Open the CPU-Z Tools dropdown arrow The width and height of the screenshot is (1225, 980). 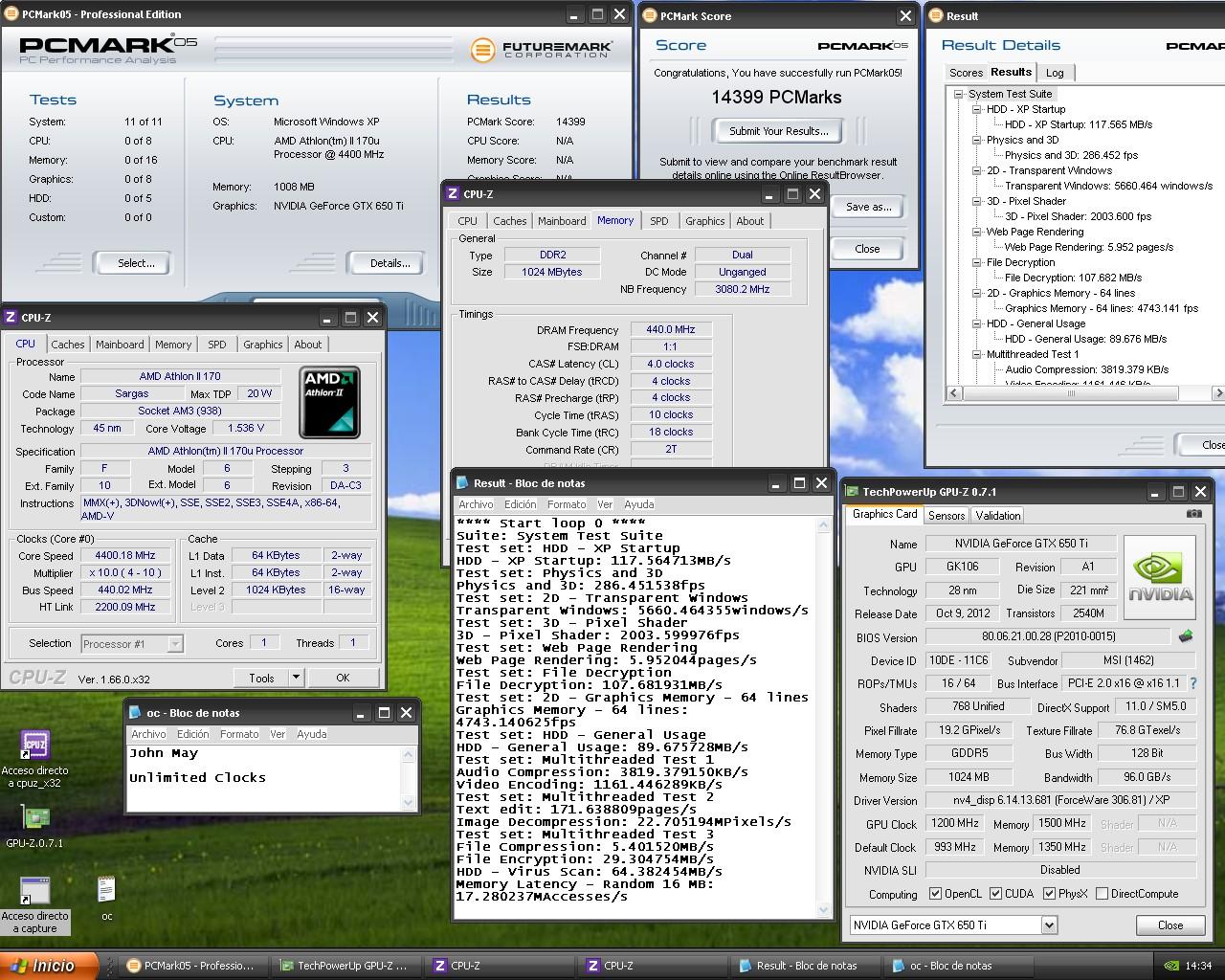click(296, 678)
